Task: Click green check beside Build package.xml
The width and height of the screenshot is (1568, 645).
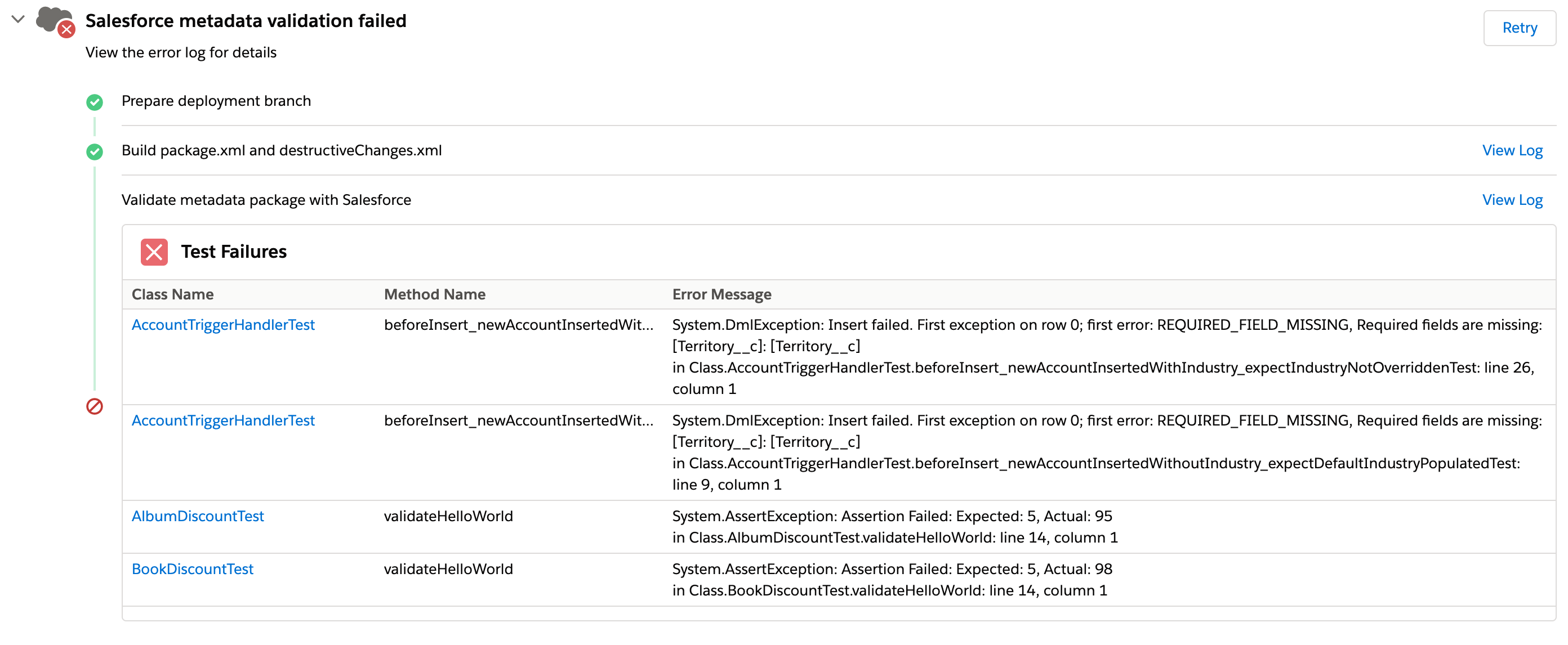Action: click(95, 151)
